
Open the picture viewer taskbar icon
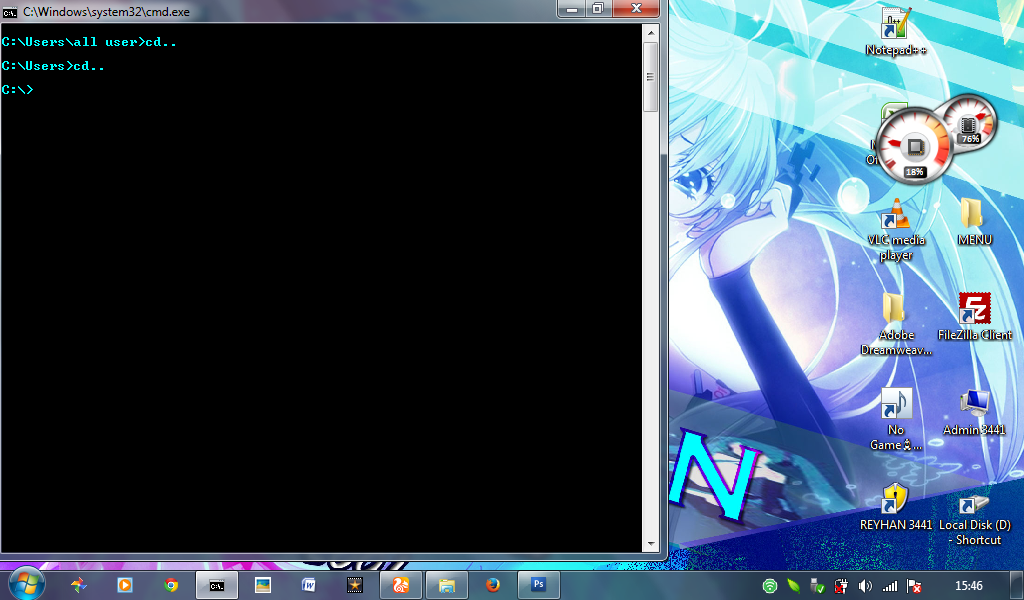[263, 586]
